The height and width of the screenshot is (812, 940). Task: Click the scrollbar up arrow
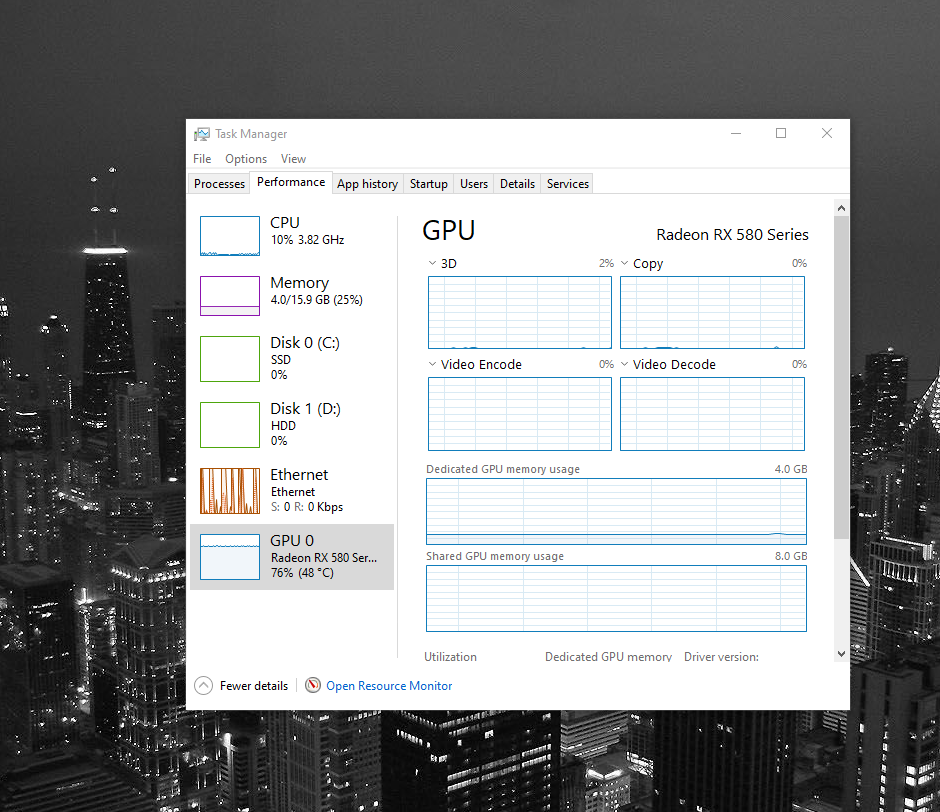click(841, 208)
